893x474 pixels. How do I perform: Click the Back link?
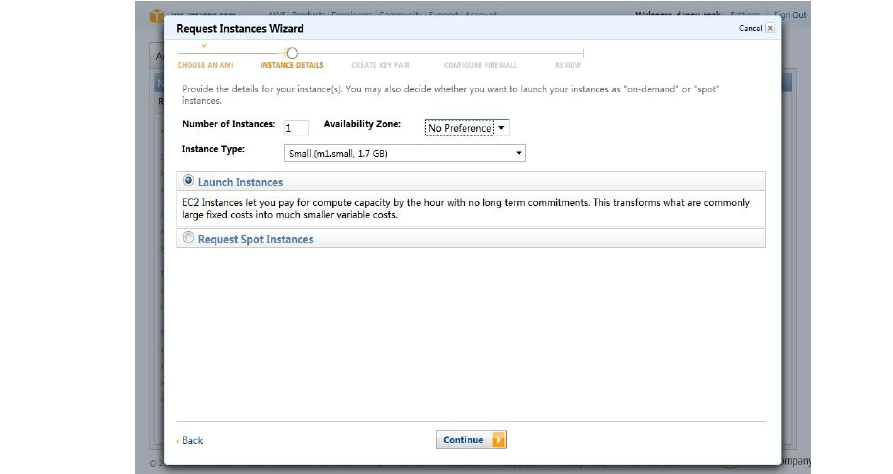[190, 440]
